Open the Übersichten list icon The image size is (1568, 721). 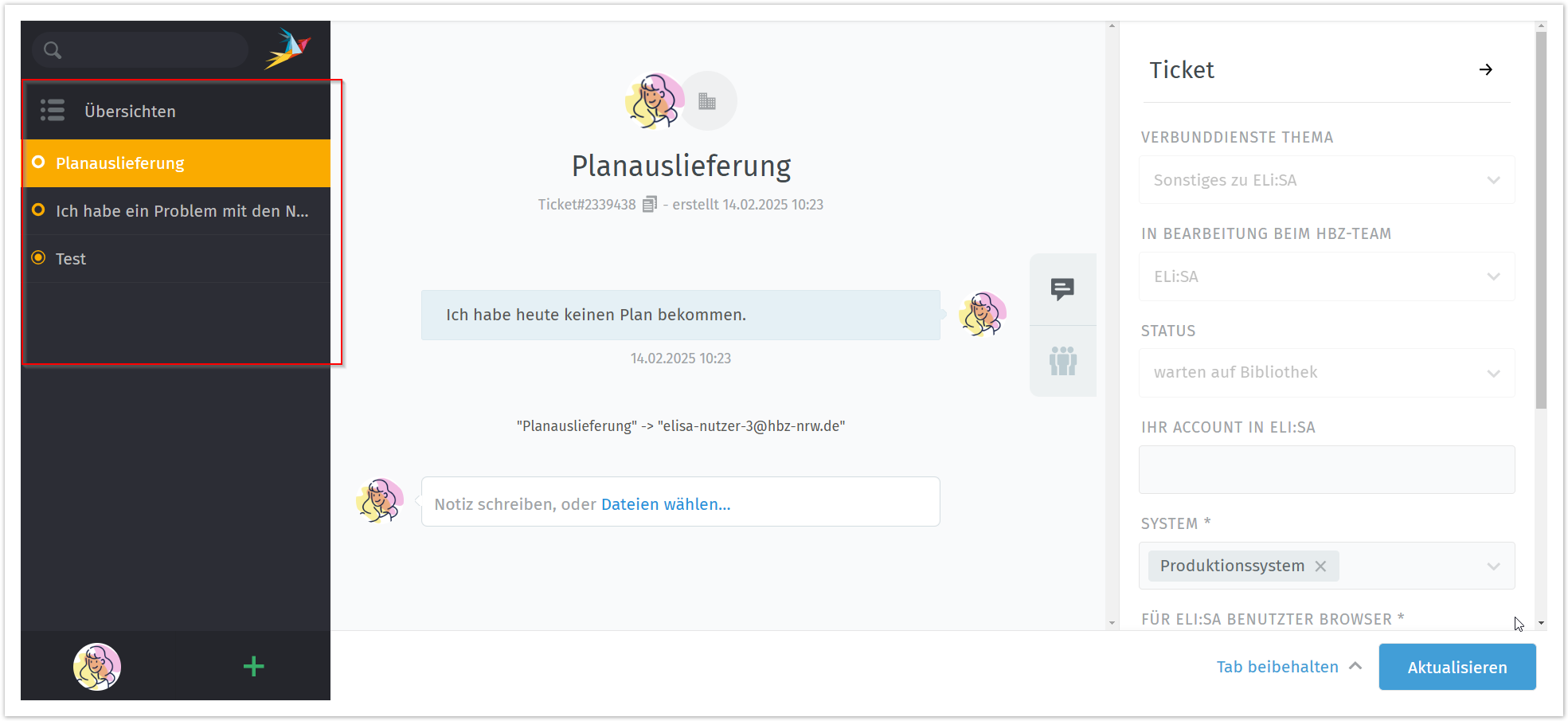click(x=53, y=111)
